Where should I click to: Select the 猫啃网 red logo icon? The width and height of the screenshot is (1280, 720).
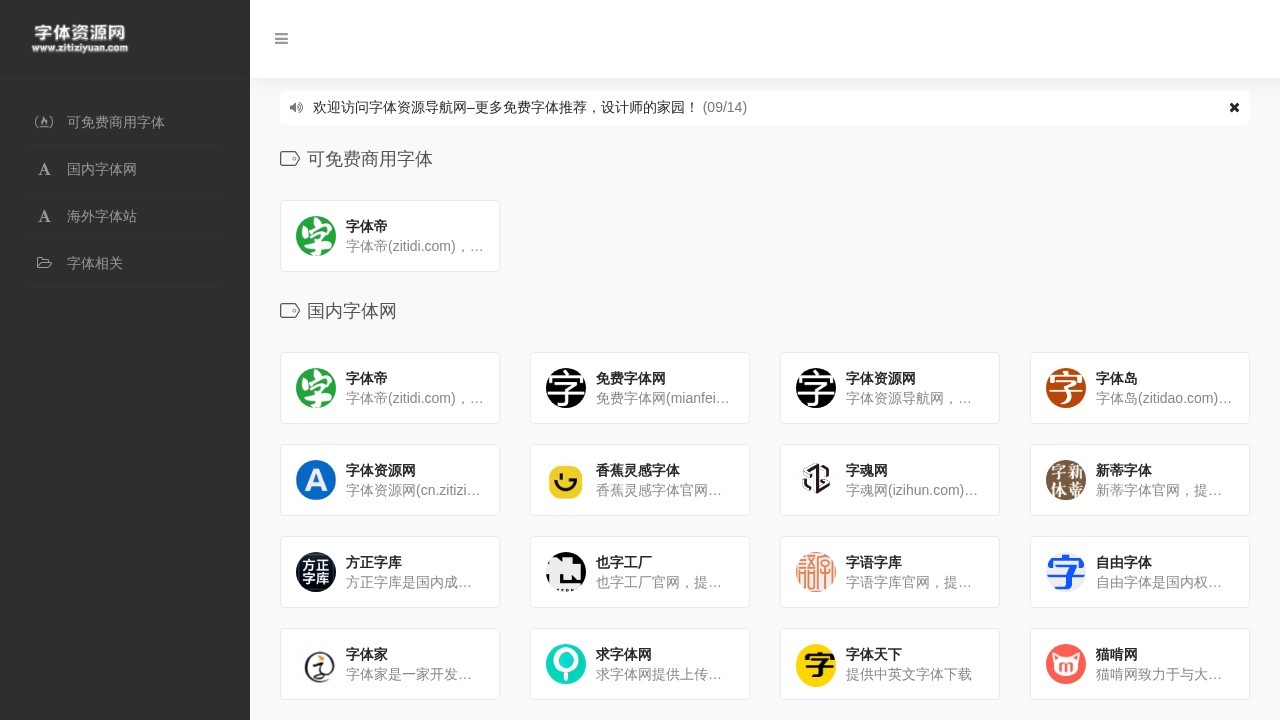click(x=1066, y=664)
